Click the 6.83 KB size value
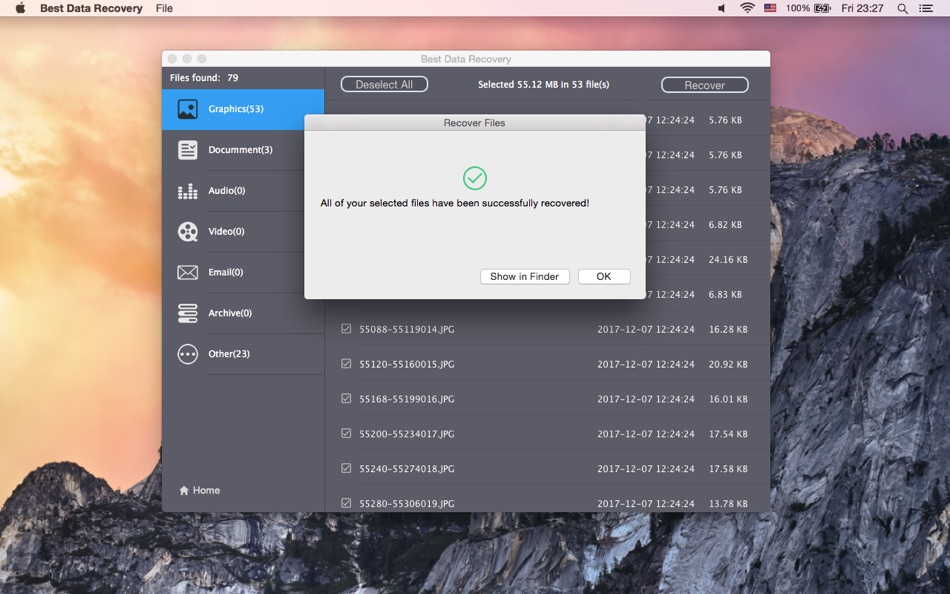The width and height of the screenshot is (950, 594). point(725,295)
